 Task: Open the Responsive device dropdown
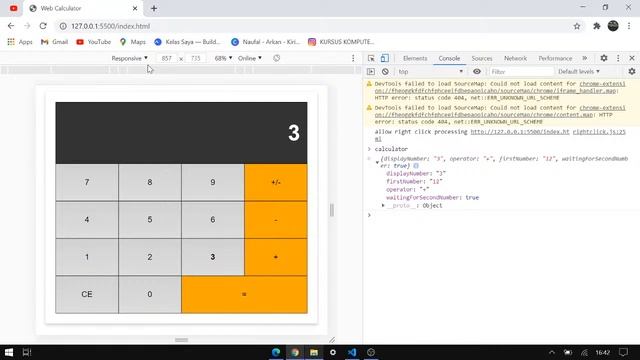click(x=129, y=58)
